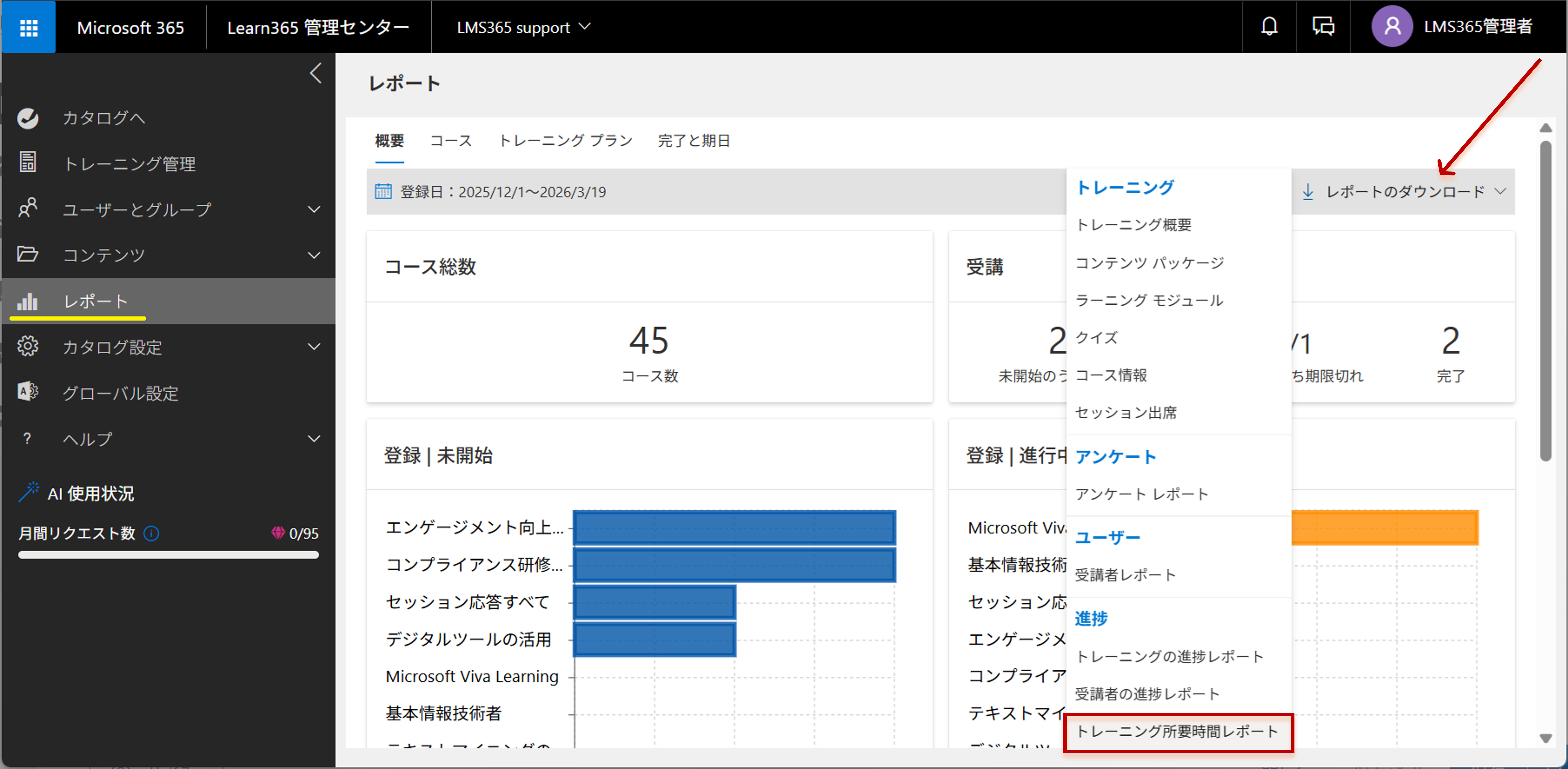Screen dimensions: 1568x769
Task: Click the vertical scrollbar thumb
Action: click(x=1546, y=301)
